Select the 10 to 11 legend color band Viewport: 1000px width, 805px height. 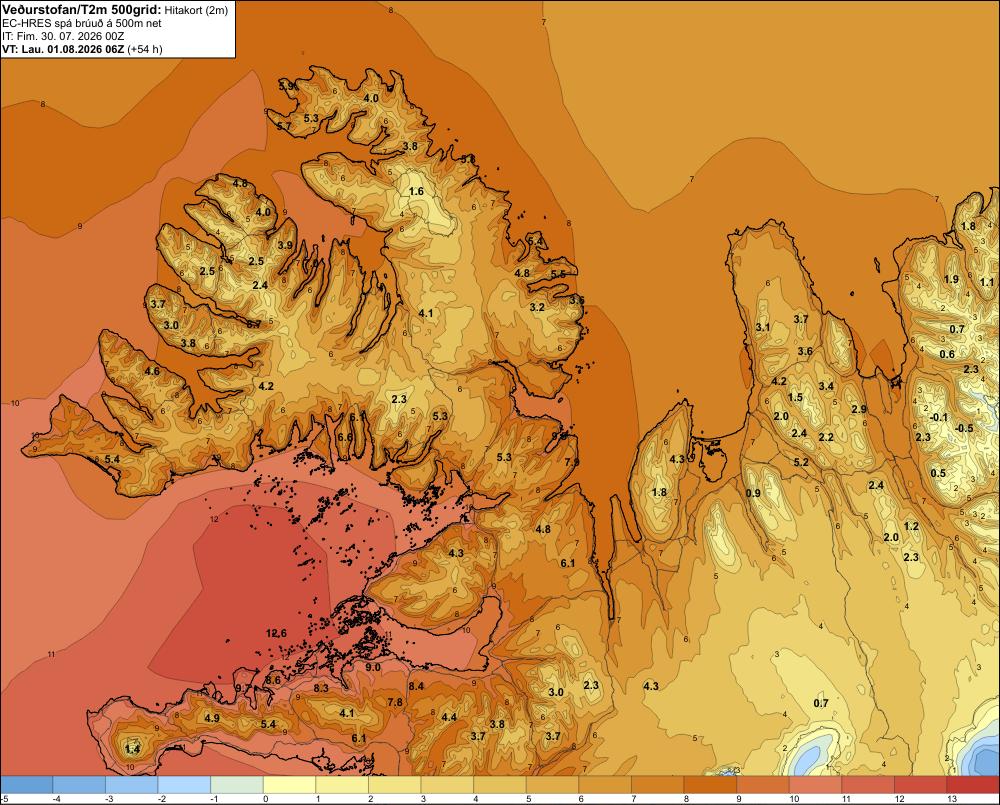tap(815, 784)
